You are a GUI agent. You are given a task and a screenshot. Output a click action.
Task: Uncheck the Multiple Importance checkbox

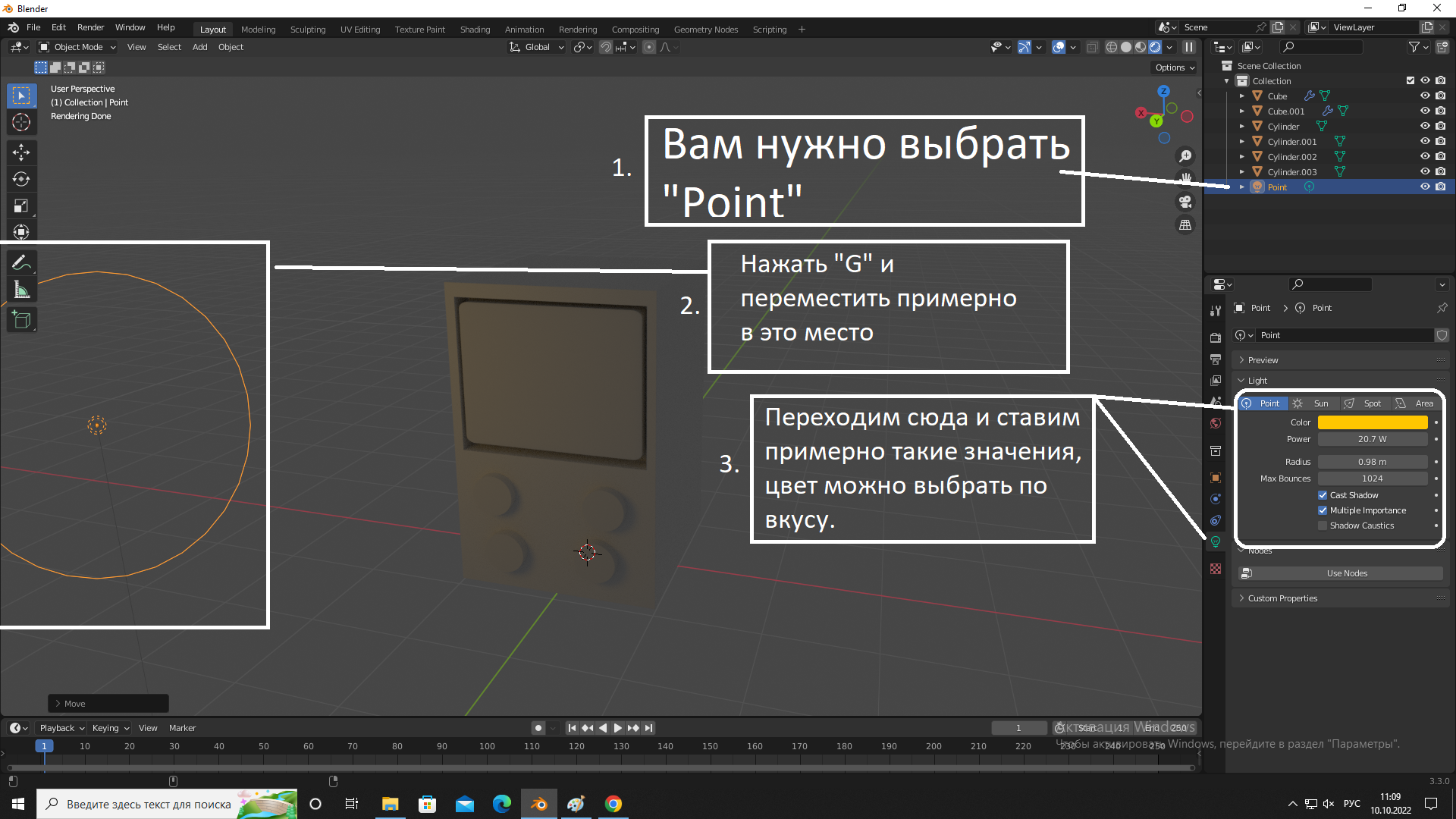point(1323,510)
